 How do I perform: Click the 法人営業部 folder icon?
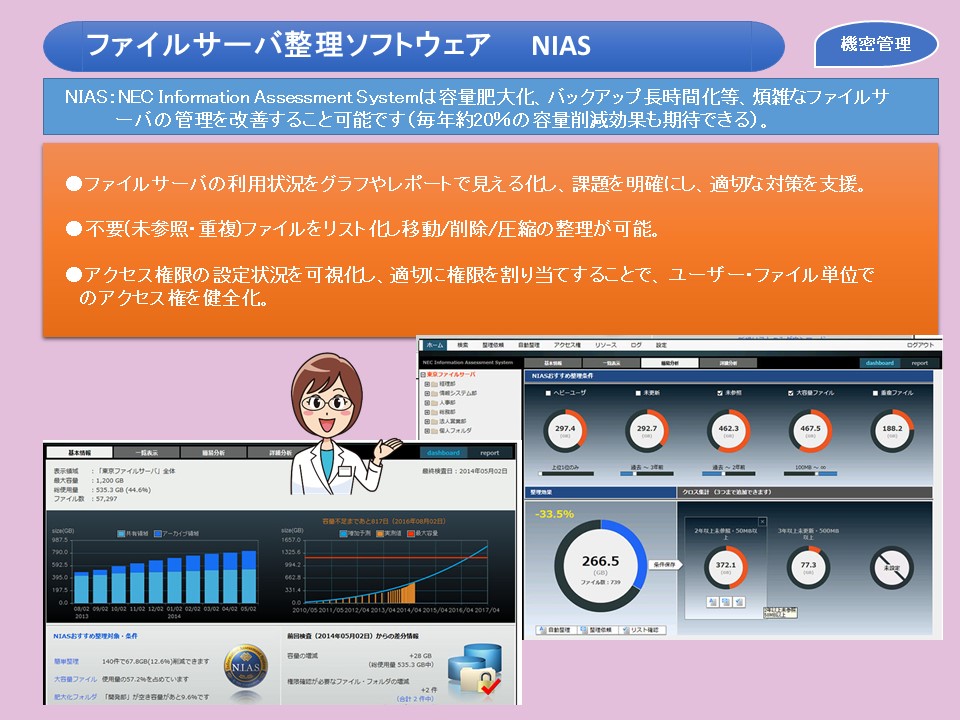(x=435, y=421)
